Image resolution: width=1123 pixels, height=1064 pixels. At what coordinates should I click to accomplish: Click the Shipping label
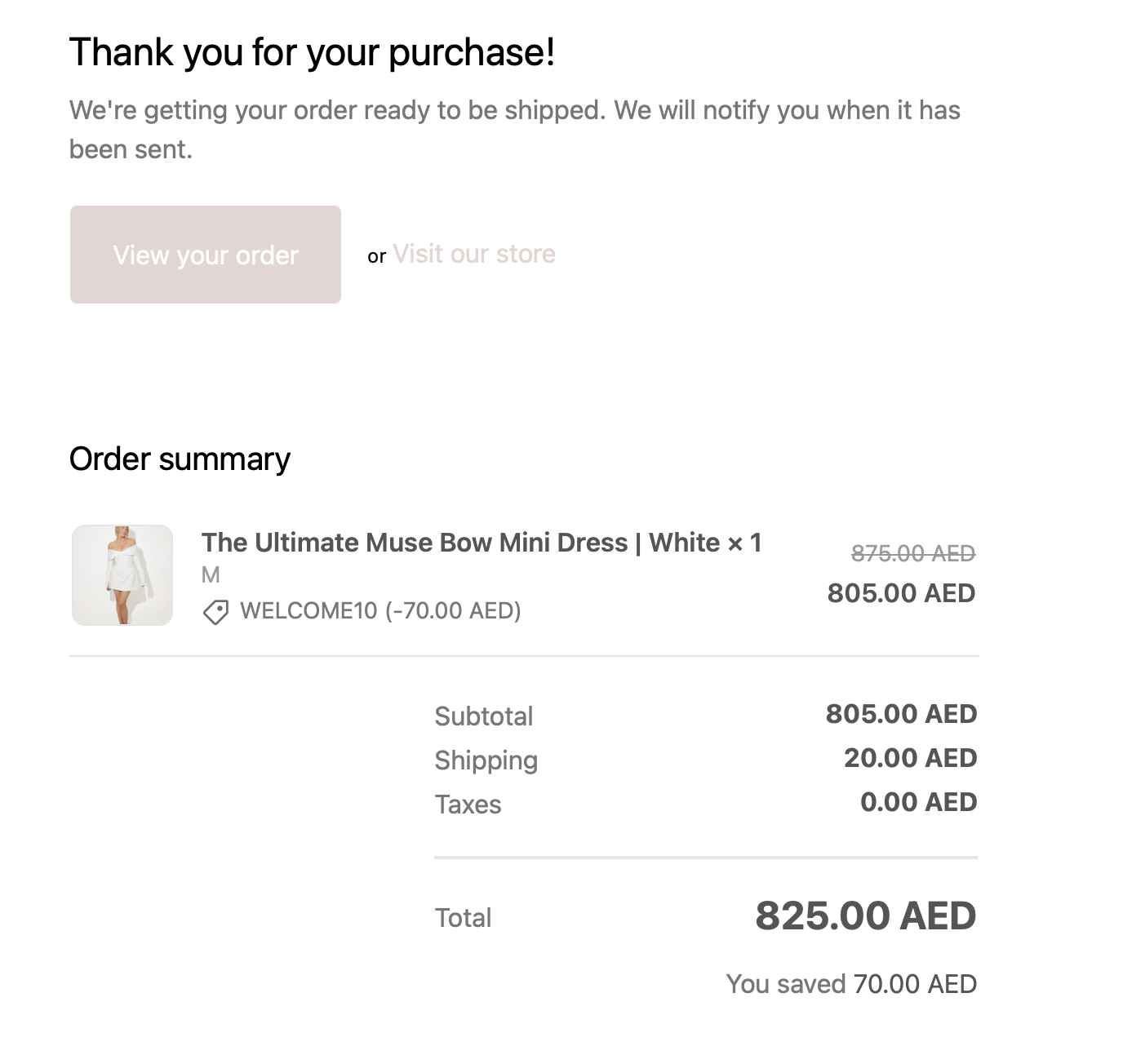coord(486,760)
